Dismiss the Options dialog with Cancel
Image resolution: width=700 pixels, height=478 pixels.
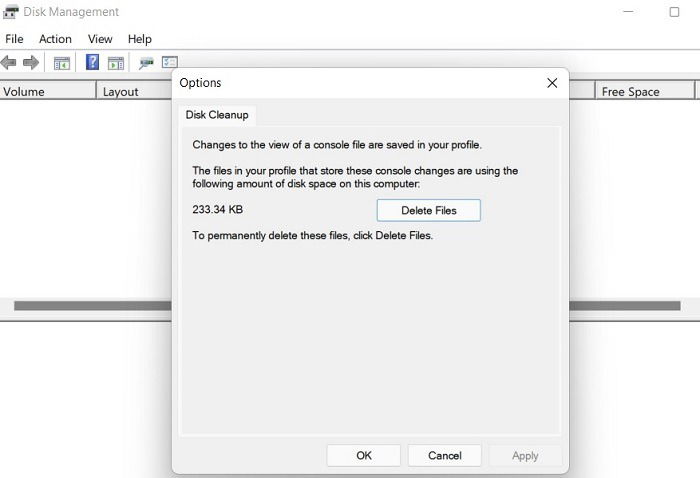point(445,455)
